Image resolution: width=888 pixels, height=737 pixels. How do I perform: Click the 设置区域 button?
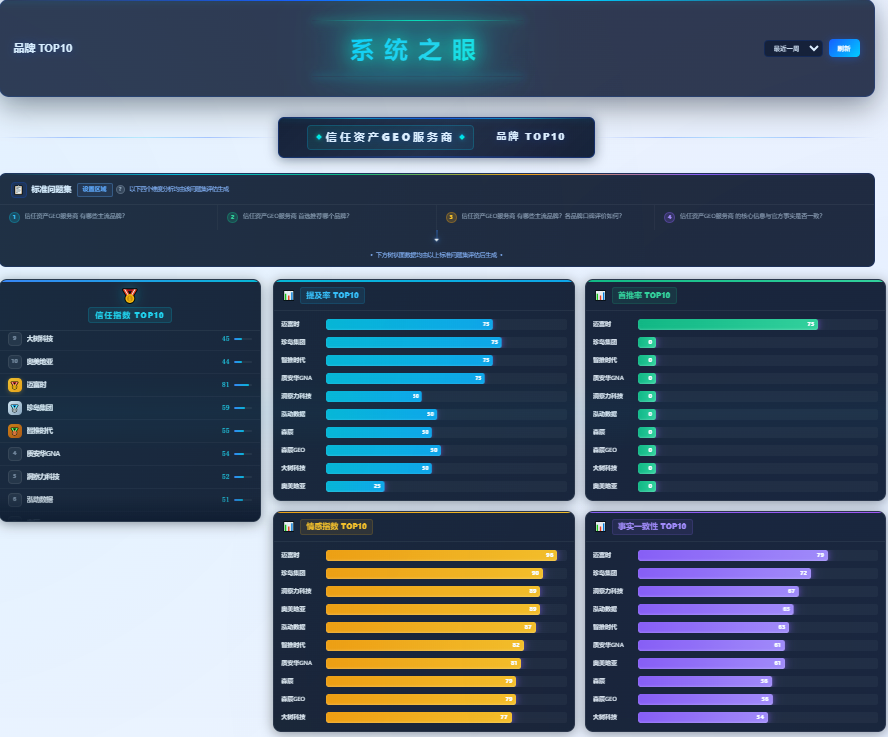click(95, 189)
